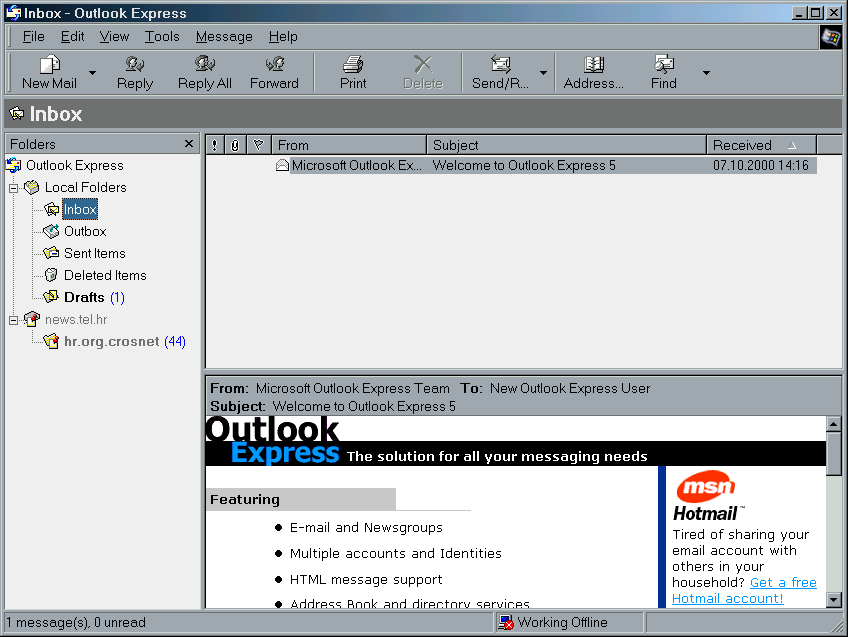Click the Working Offline status text

(x=562, y=622)
